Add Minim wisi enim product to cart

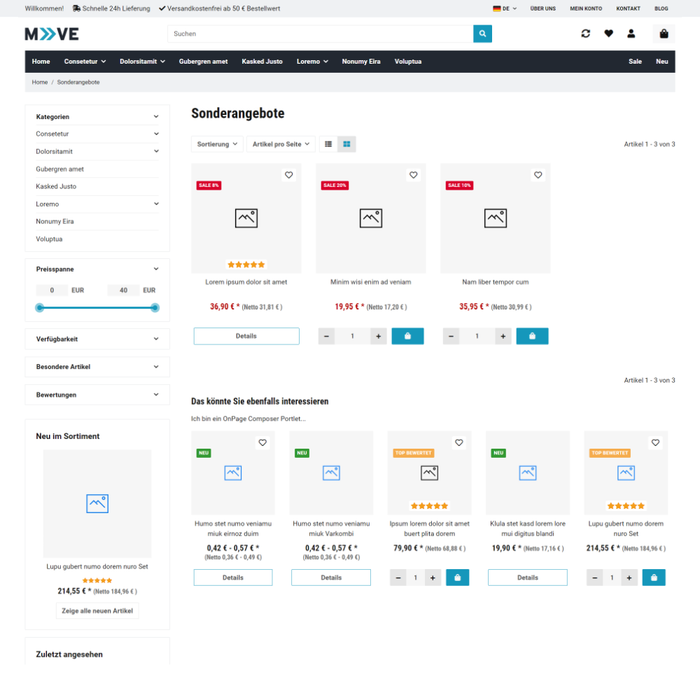[407, 337]
